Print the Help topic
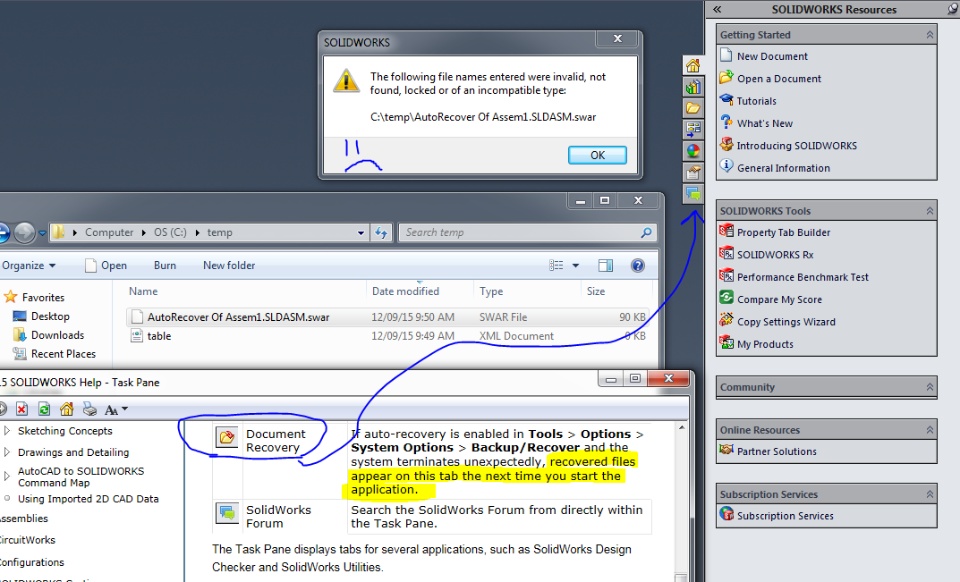The width and height of the screenshot is (960, 582). (89, 409)
